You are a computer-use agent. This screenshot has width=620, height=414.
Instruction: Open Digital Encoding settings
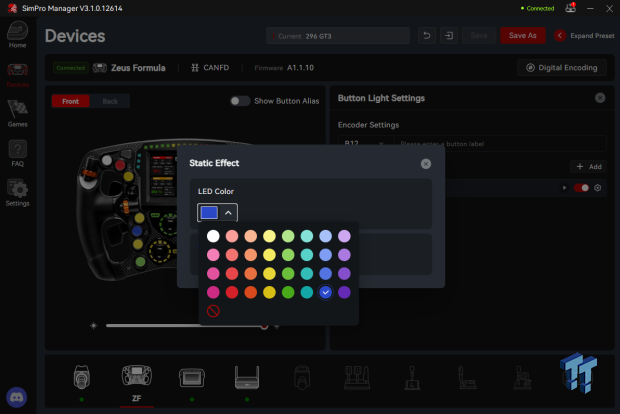pos(561,68)
